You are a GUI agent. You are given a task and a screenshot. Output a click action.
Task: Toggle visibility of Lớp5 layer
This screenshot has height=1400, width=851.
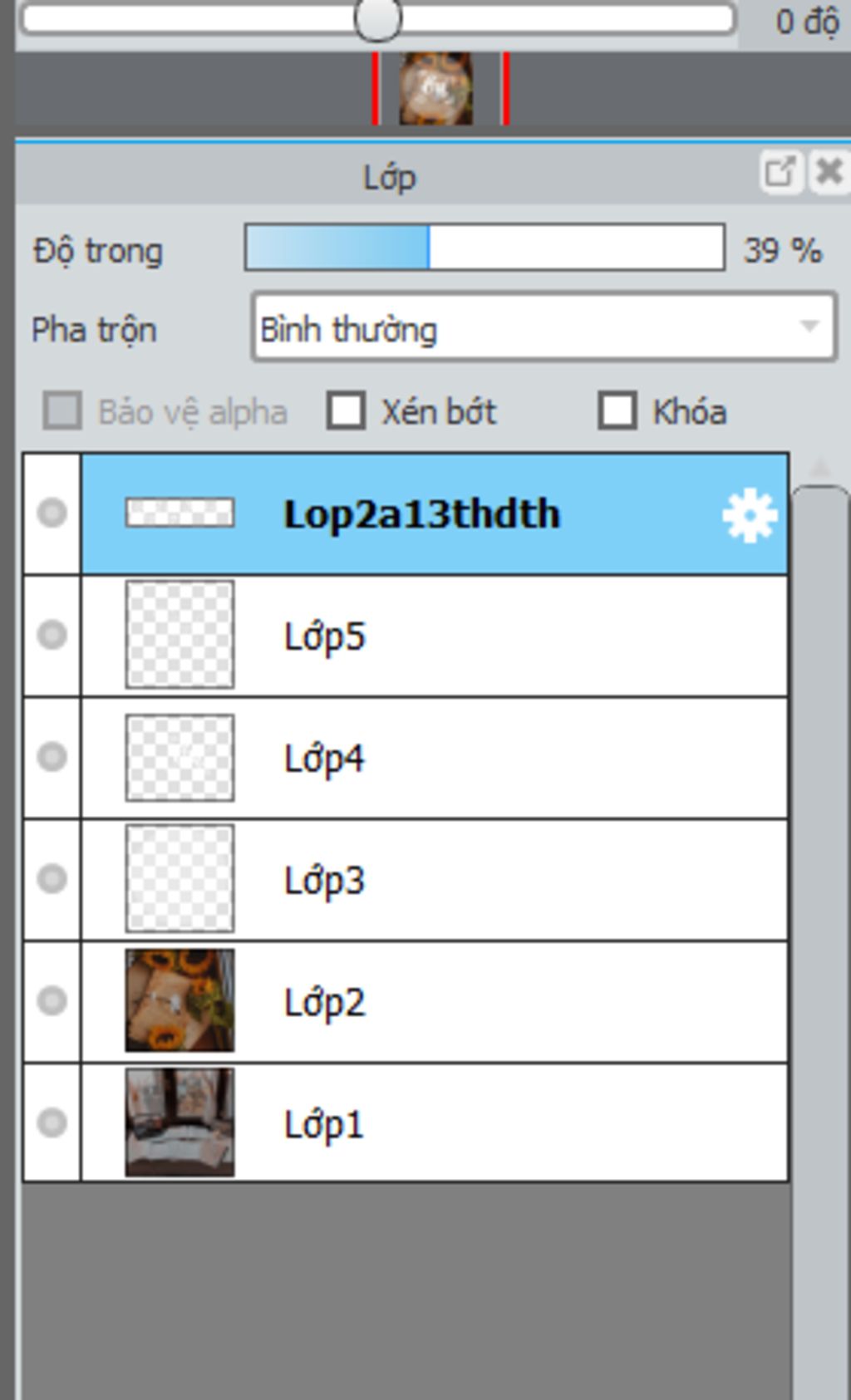click(x=52, y=636)
